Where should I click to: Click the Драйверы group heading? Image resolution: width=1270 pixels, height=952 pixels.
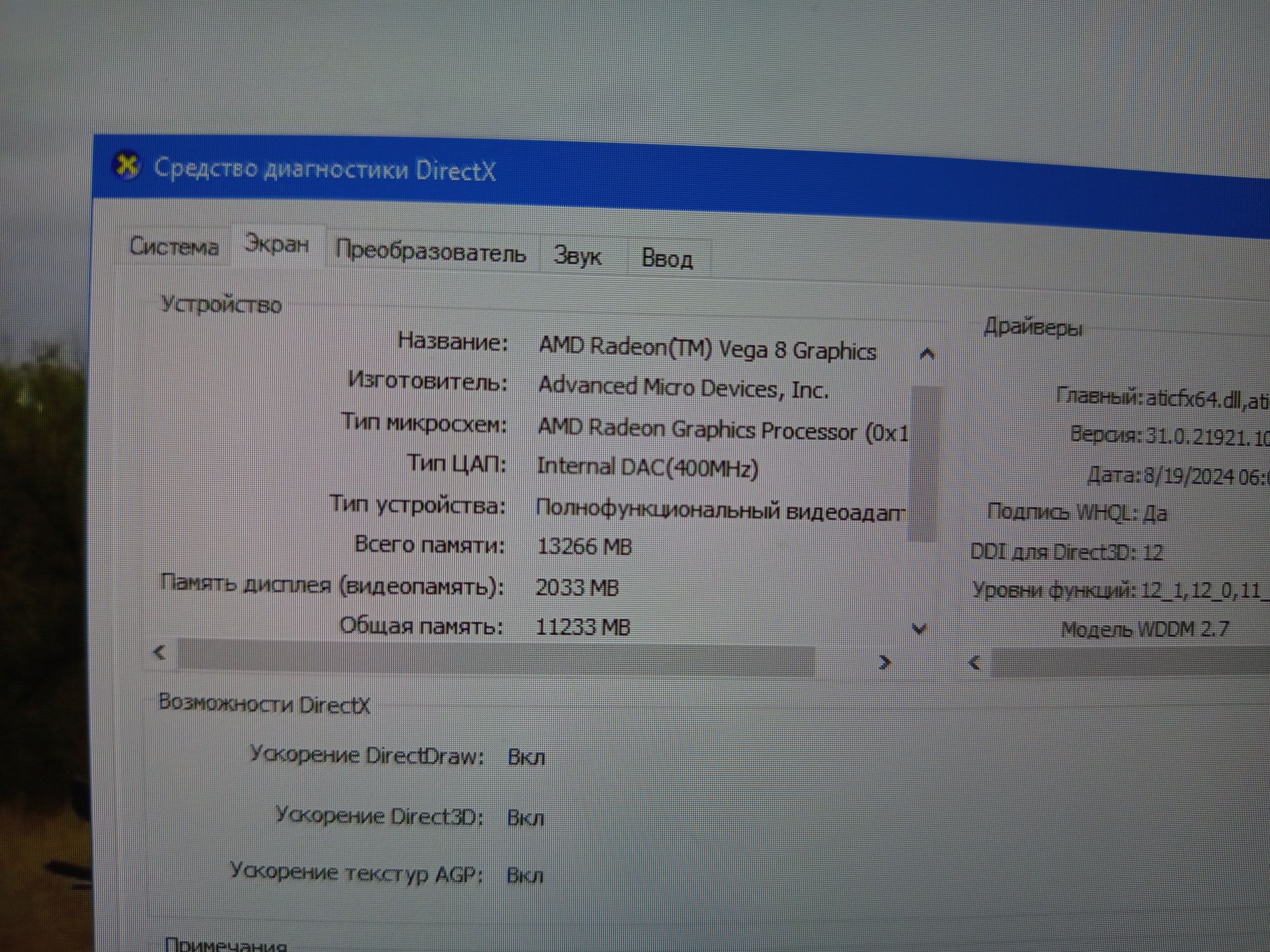click(1033, 327)
